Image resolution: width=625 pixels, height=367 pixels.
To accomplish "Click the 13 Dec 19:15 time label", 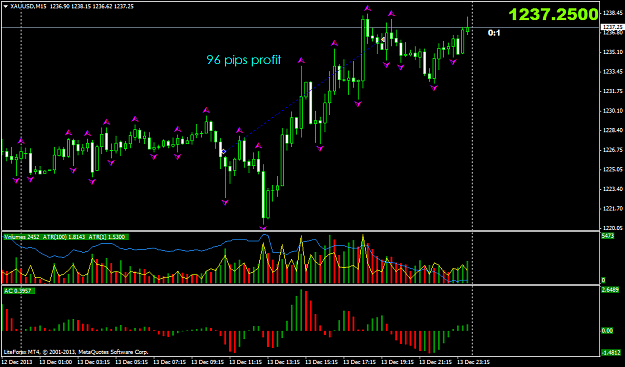I will (x=396, y=362).
